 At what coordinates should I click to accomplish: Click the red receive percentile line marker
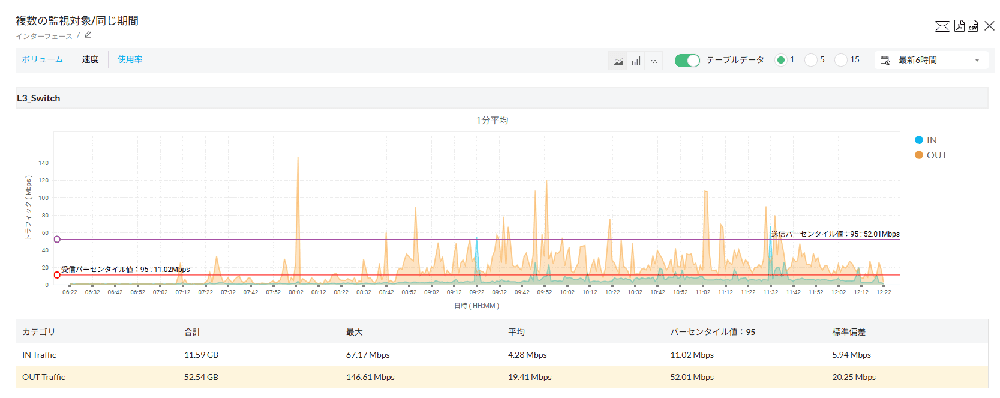(57, 275)
